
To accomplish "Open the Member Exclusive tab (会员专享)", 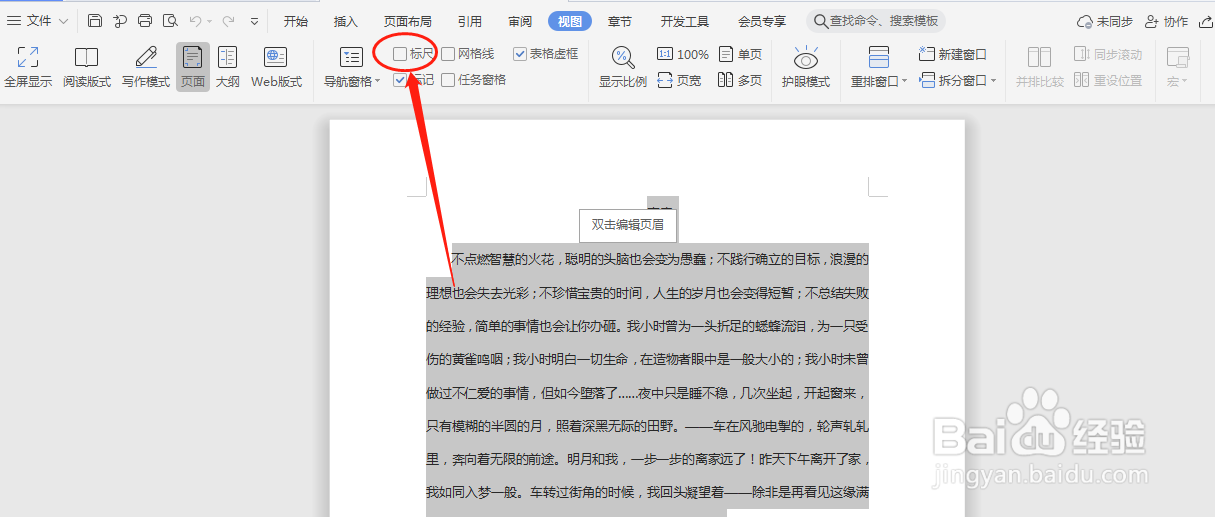I will [x=762, y=21].
